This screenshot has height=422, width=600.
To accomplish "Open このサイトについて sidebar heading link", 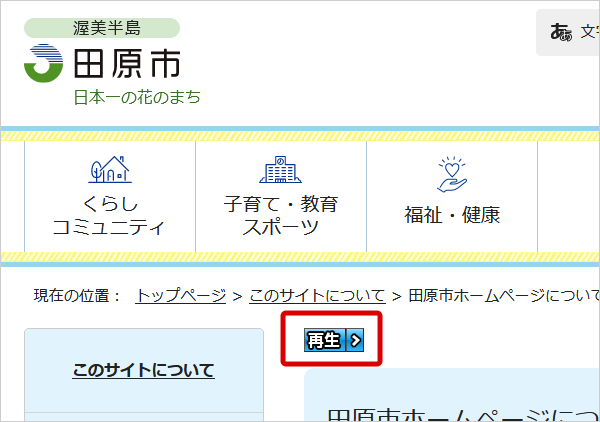I will 143,370.
